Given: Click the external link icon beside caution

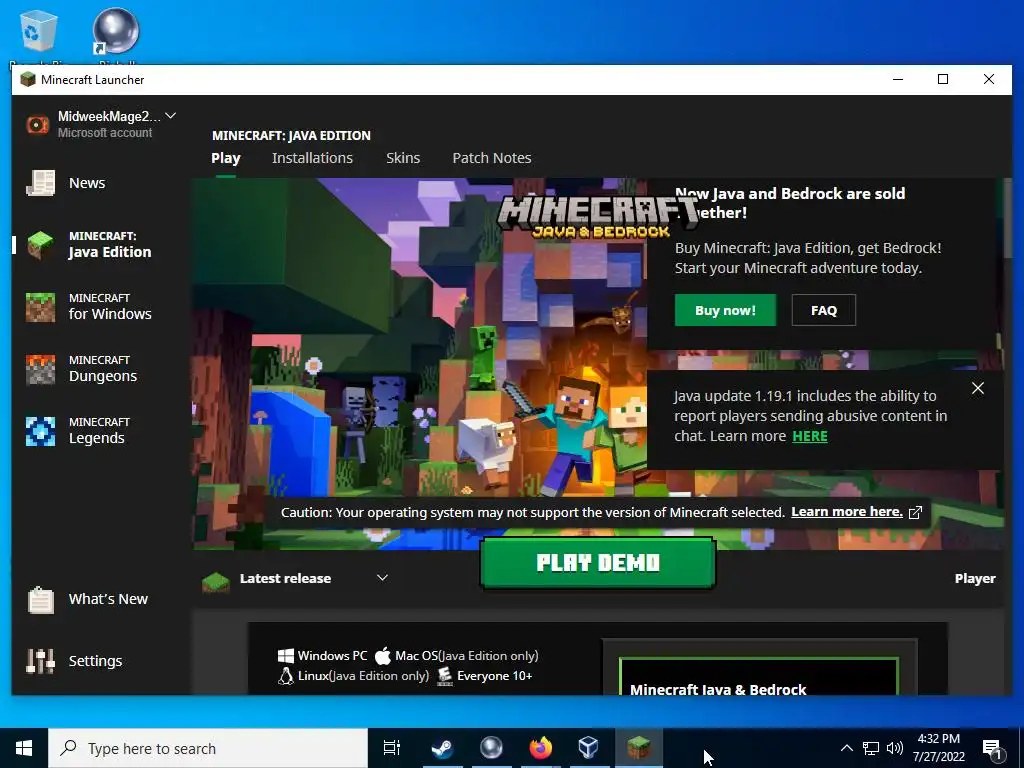Looking at the screenshot, I should [916, 513].
